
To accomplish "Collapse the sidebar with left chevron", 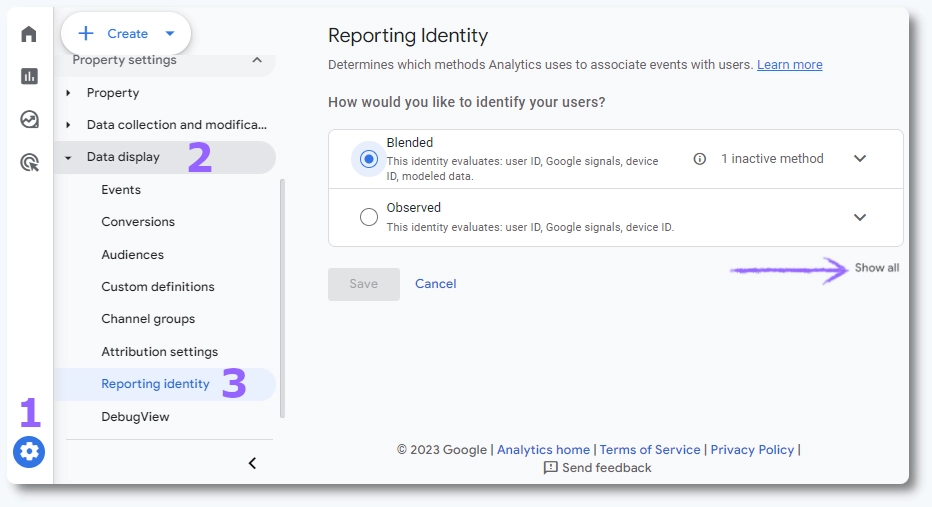I will click(252, 463).
